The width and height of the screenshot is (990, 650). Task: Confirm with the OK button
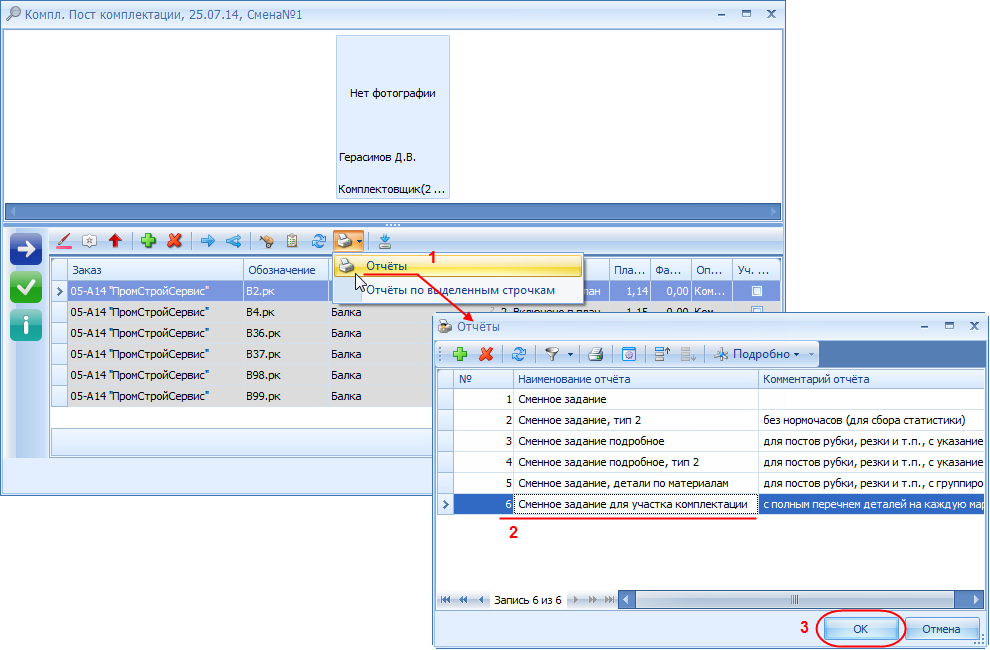(x=860, y=629)
